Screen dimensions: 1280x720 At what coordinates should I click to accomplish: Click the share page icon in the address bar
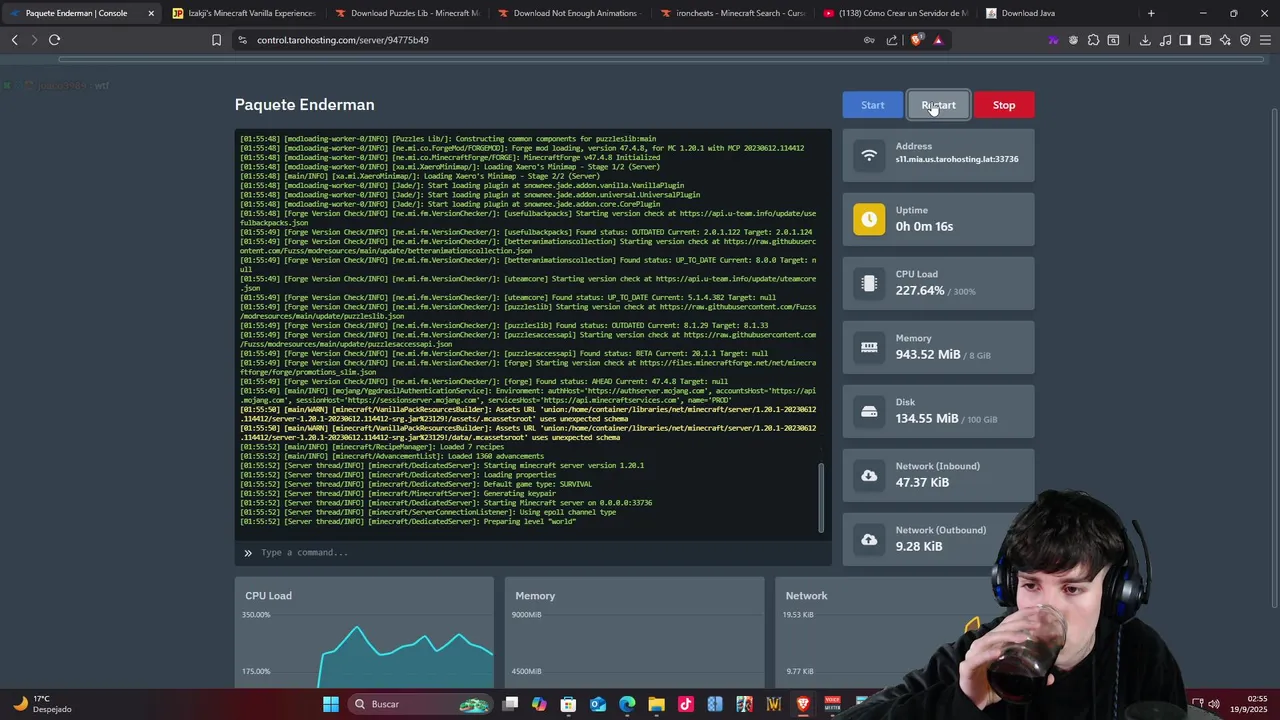pos(891,40)
